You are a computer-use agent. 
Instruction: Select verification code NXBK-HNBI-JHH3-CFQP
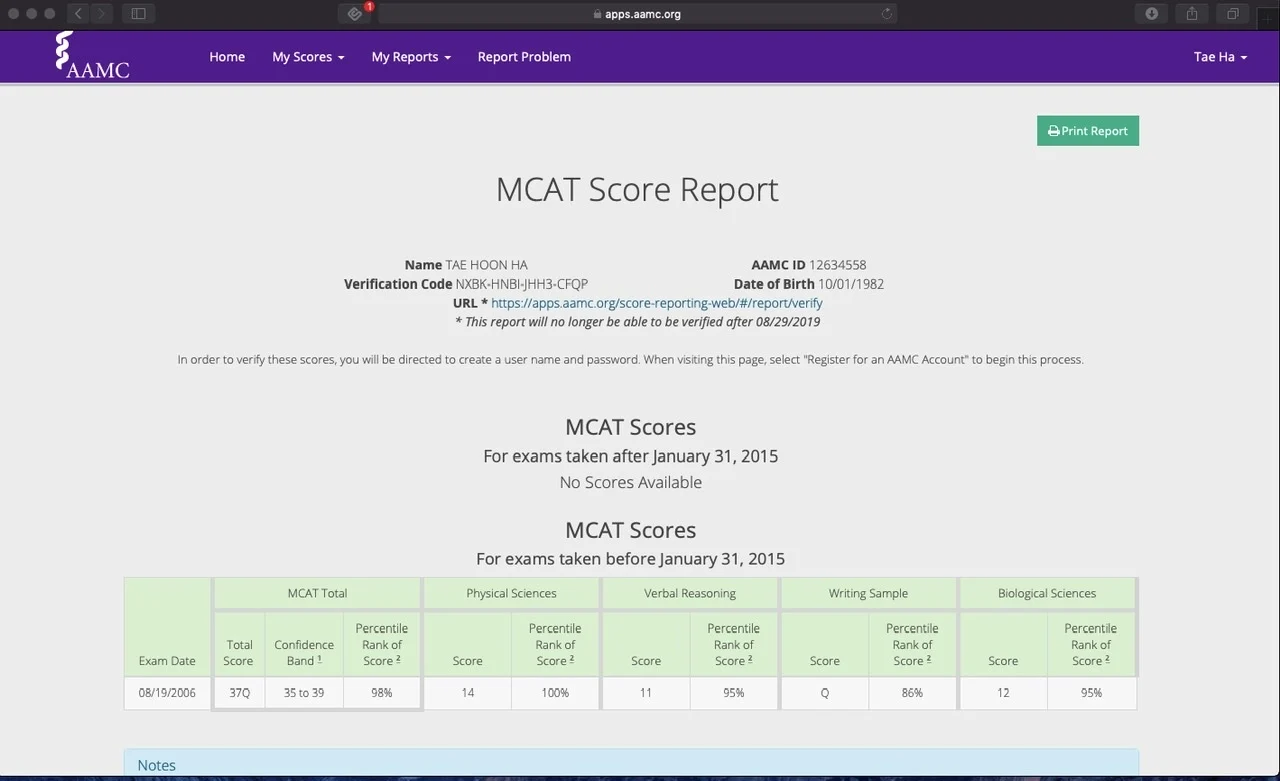[x=522, y=284]
